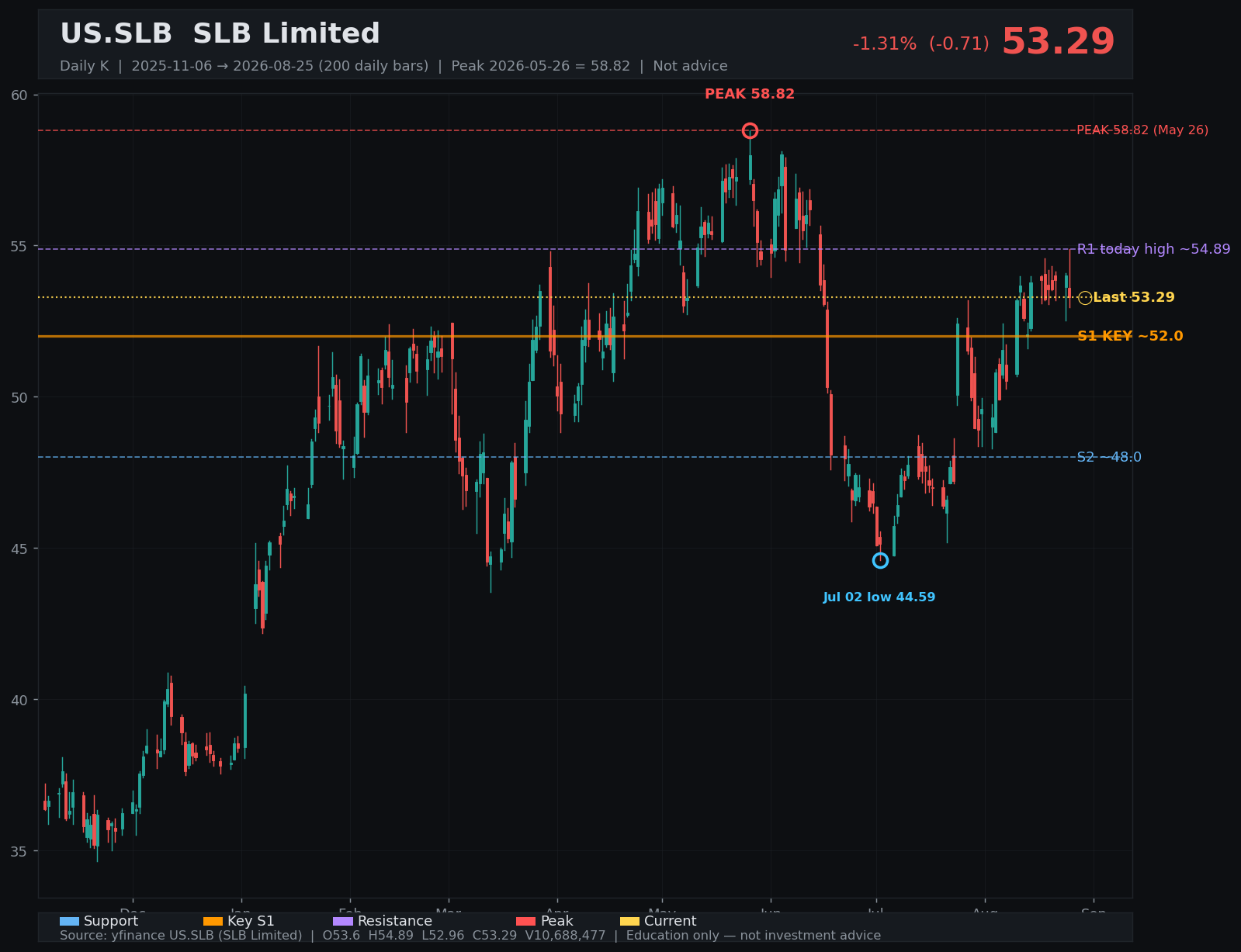Click the Jul 02 low 44.59 annotation

click(x=879, y=597)
